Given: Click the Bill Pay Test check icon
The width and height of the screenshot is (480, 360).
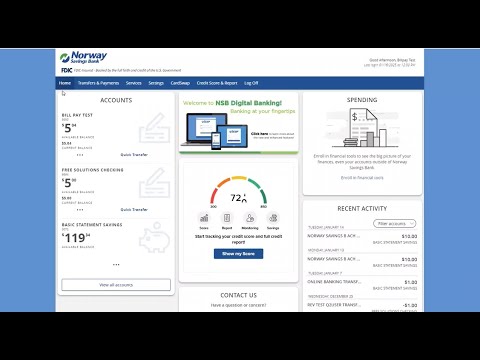Looking at the screenshot, I should point(154,128).
